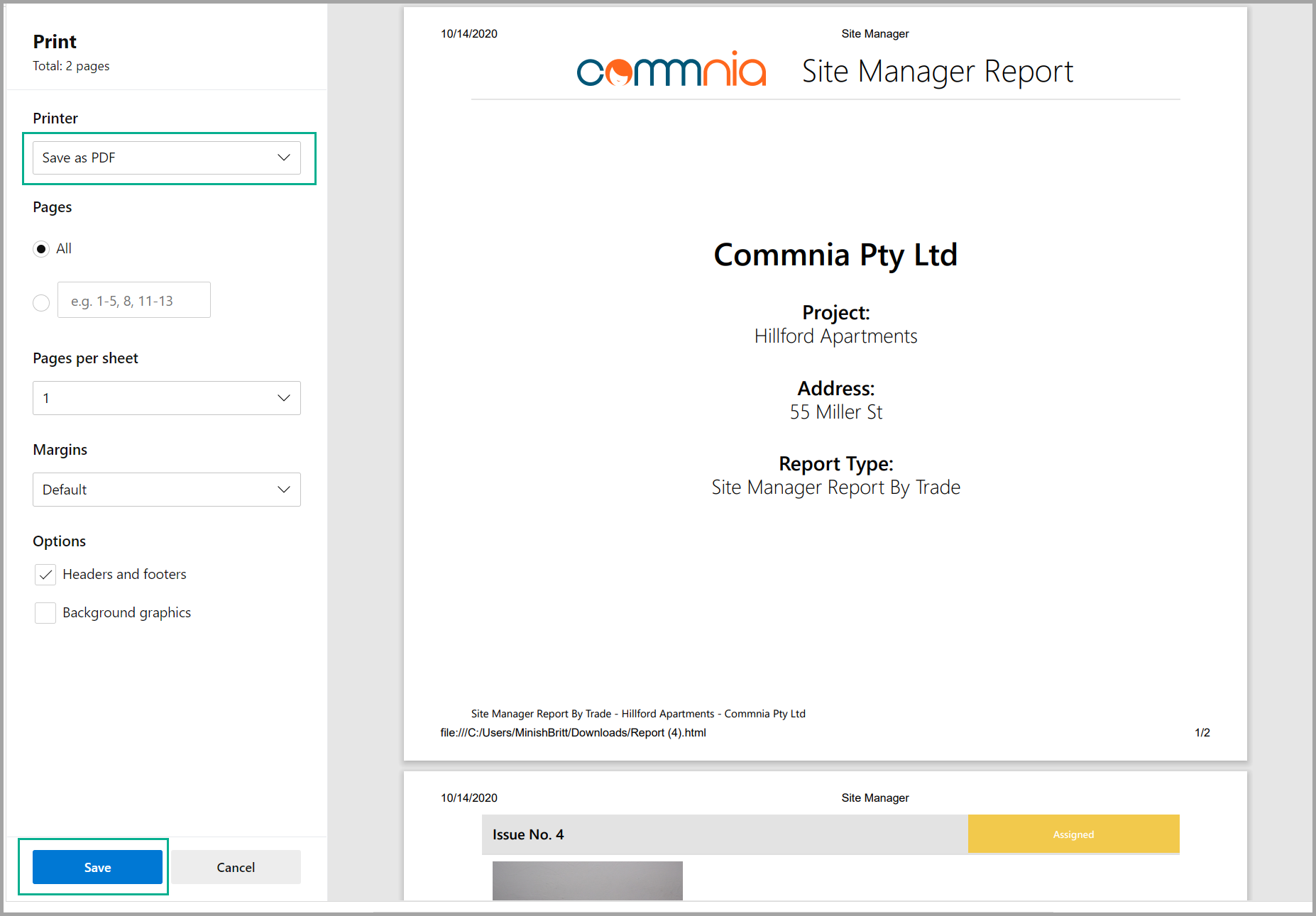This screenshot has width=1316, height=916.
Task: Open the Printer dropdown showing Save as PDF
Action: click(x=167, y=158)
